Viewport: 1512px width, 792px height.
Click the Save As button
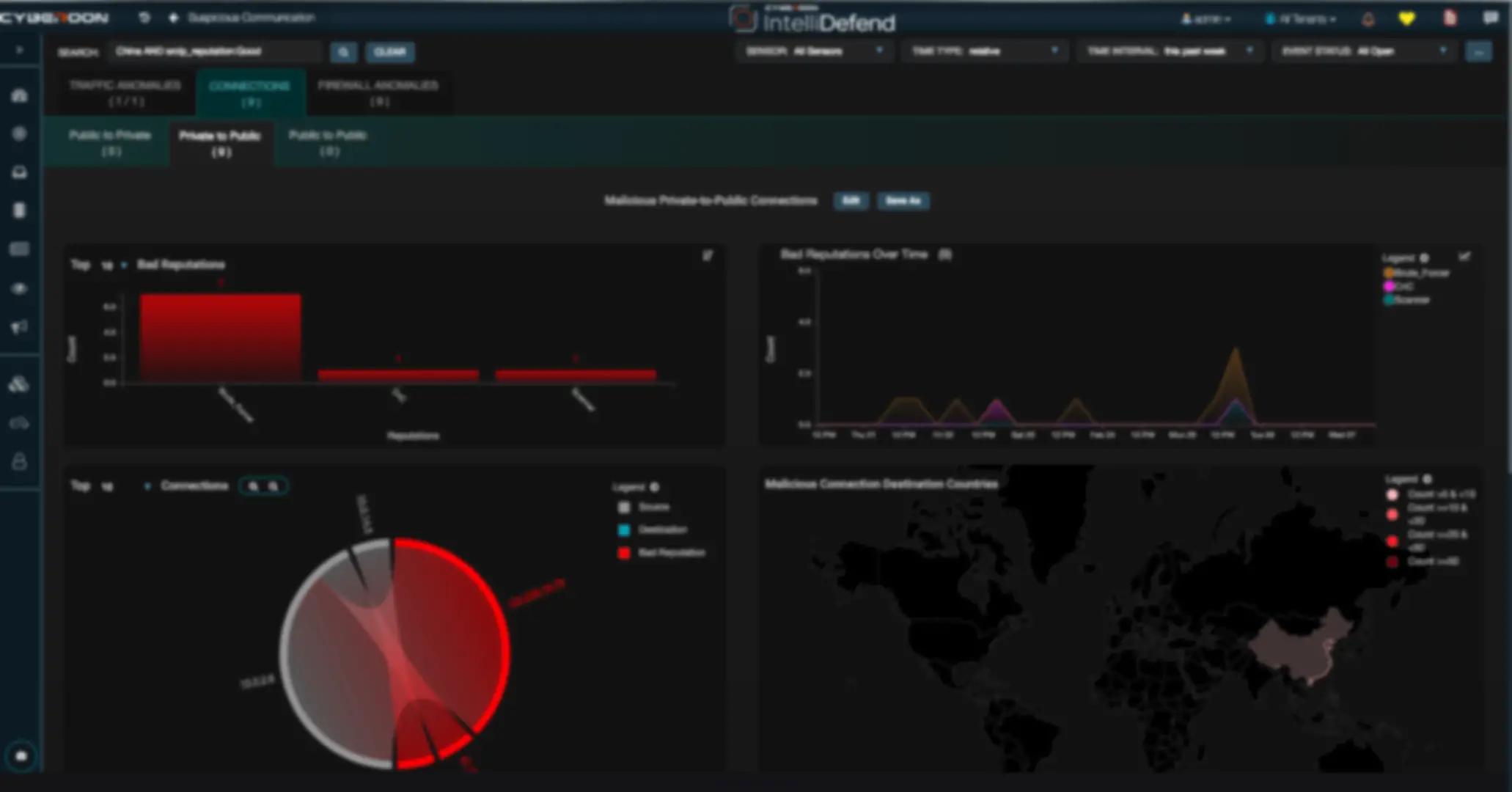pyautogui.click(x=903, y=201)
